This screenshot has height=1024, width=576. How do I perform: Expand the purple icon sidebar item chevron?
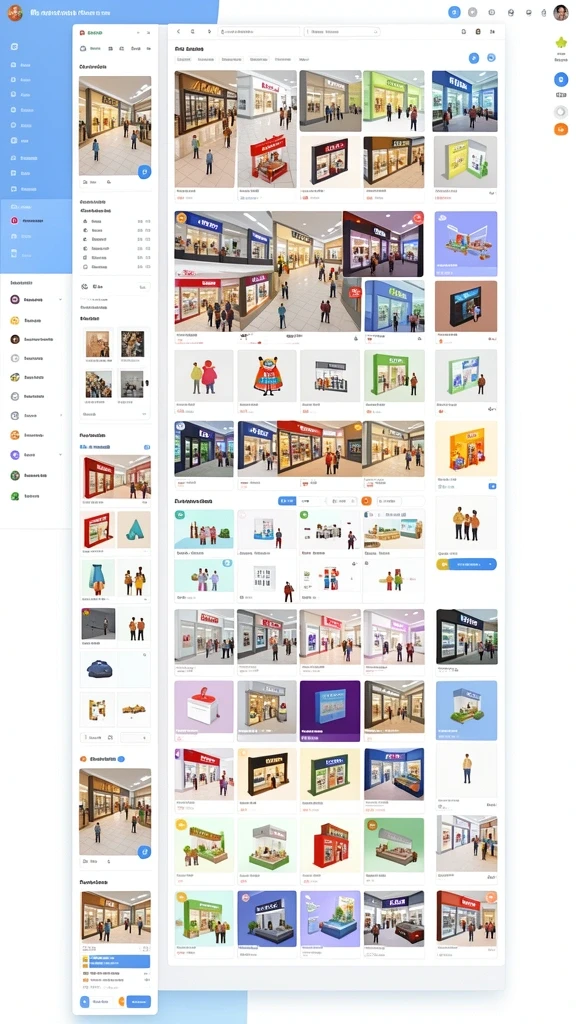[x=61, y=455]
